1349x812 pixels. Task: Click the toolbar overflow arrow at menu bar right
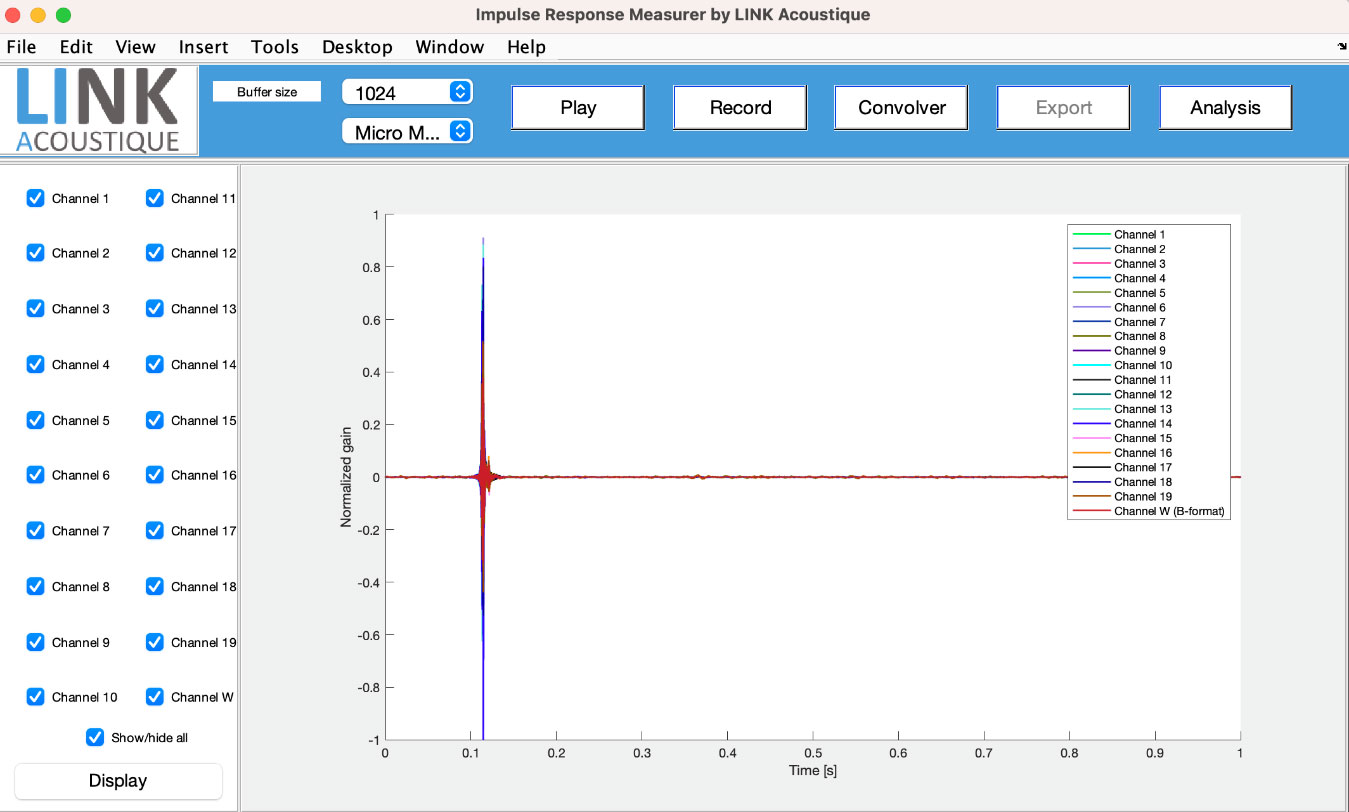[1340, 47]
